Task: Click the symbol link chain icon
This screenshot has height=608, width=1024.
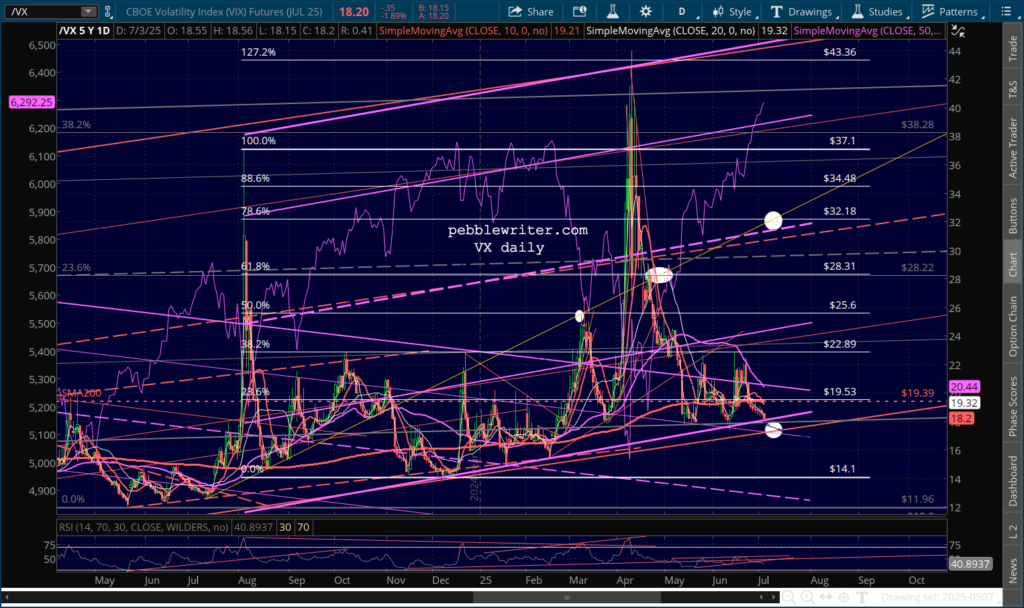Action: pos(108,12)
